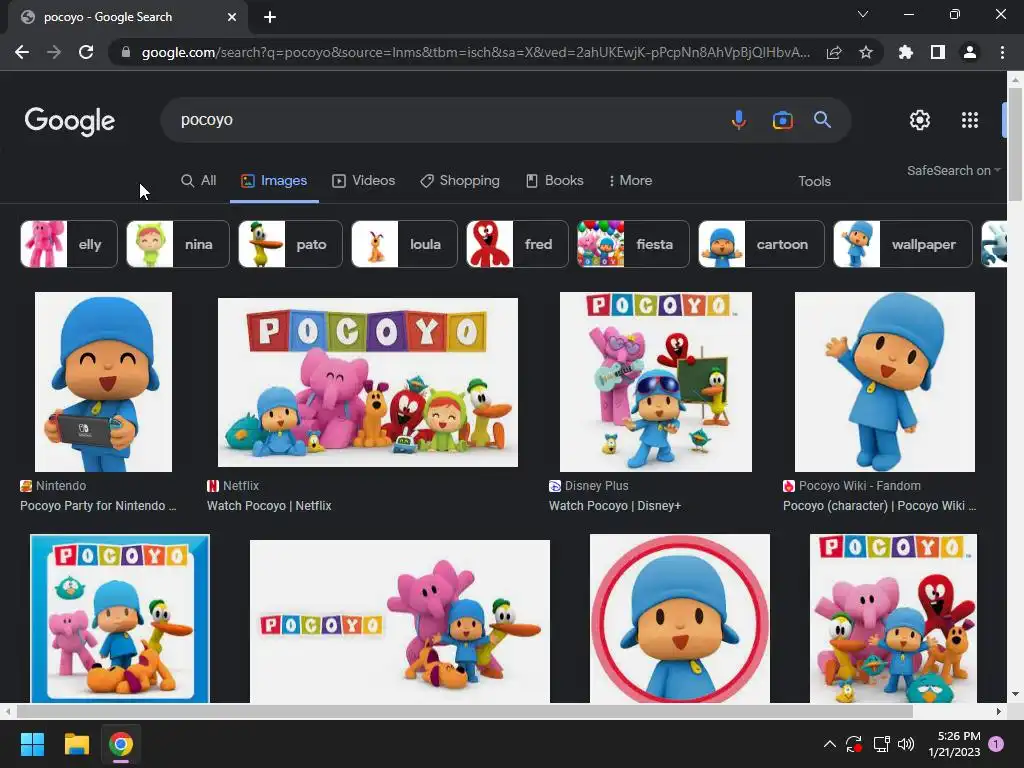The image size is (1024, 768).
Task: Click the Pocoyo Party for Nintendo link
Action: click(x=98, y=506)
